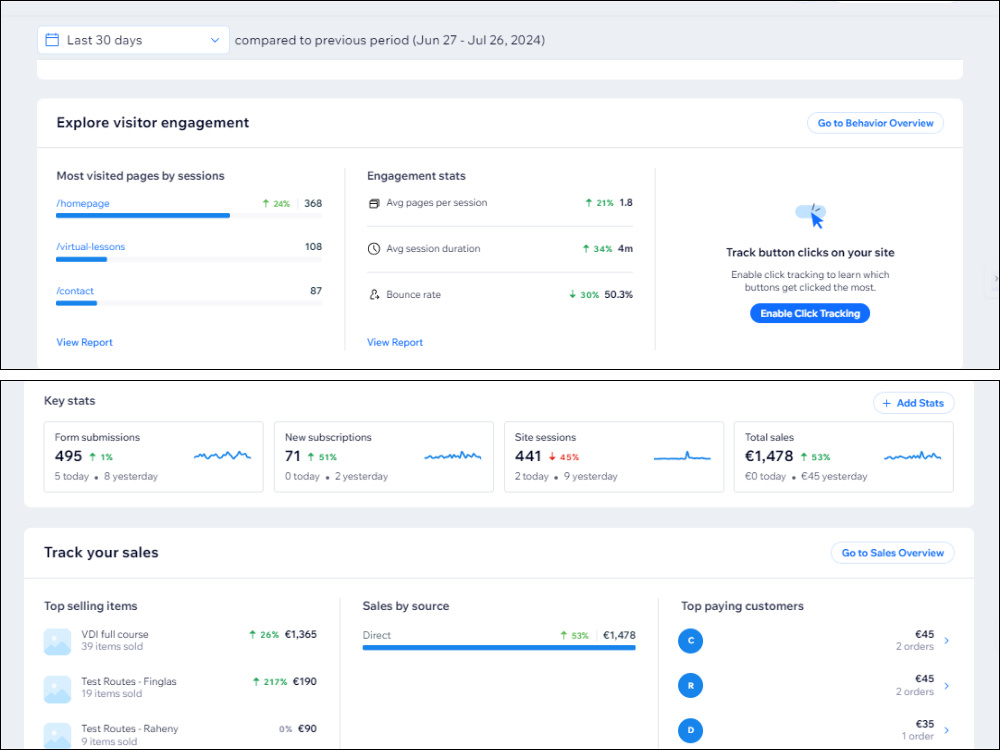Click the 19 items sold text
This screenshot has height=750, width=1000.
112,694
